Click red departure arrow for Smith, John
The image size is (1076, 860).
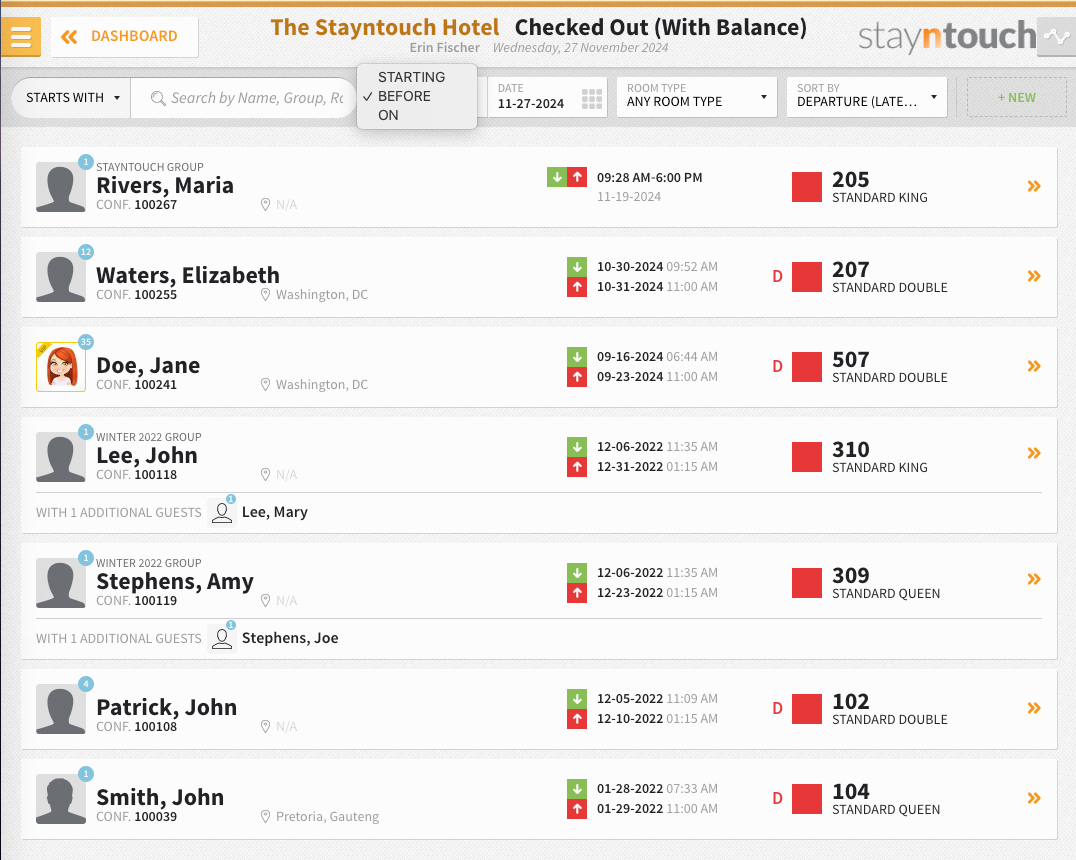coord(577,809)
